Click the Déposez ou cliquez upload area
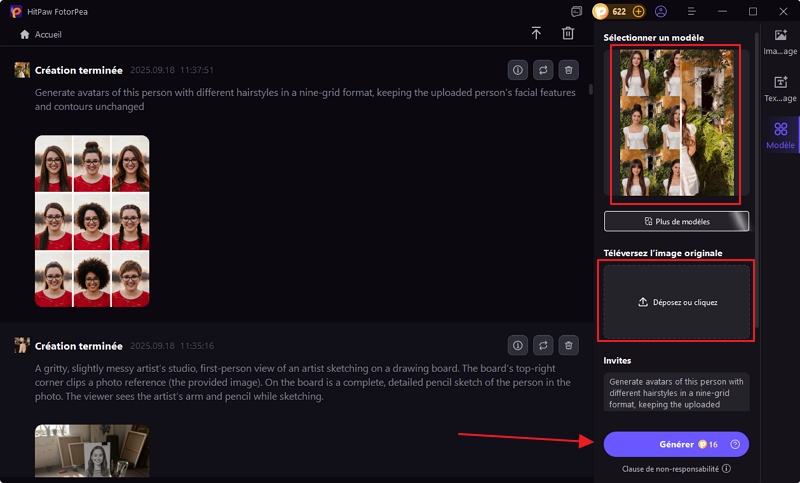This screenshot has width=800, height=483. pyautogui.click(x=676, y=301)
